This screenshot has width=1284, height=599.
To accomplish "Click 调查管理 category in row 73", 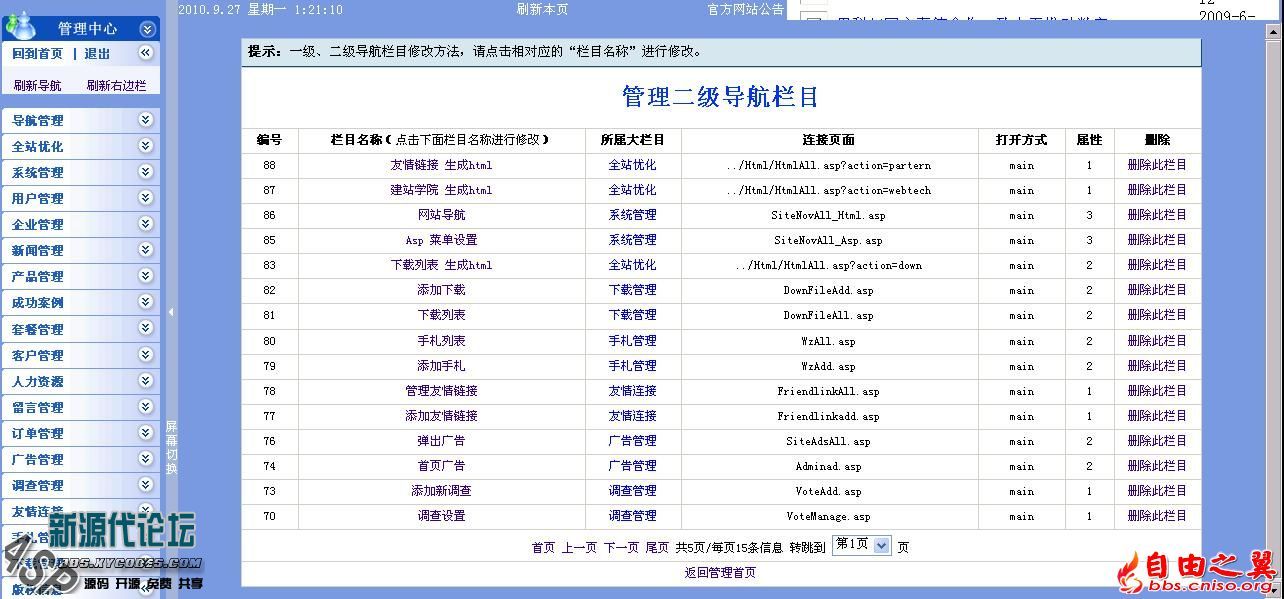I will [633, 491].
